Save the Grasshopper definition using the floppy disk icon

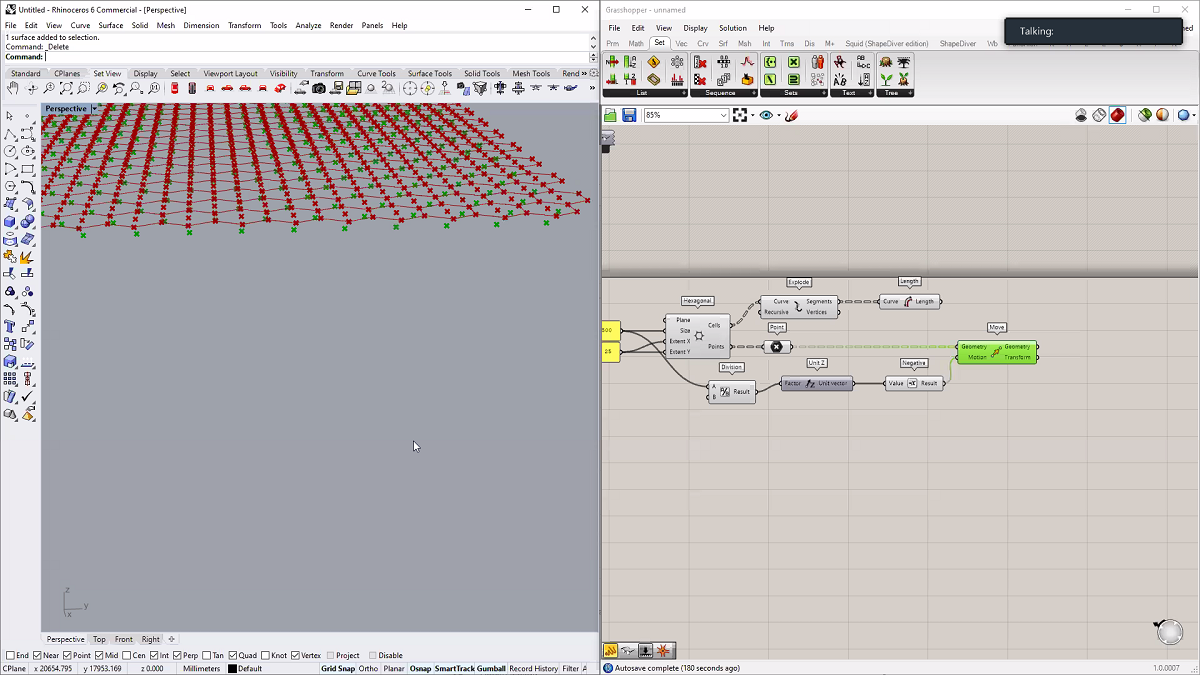coord(629,115)
